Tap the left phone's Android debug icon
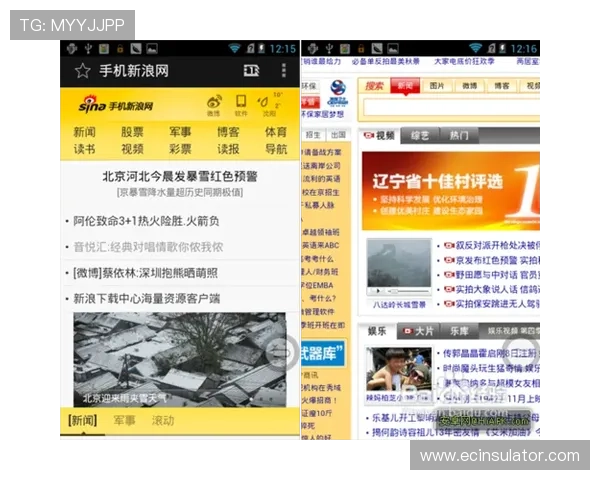Viewport: 600px width, 480px height. tap(72, 49)
